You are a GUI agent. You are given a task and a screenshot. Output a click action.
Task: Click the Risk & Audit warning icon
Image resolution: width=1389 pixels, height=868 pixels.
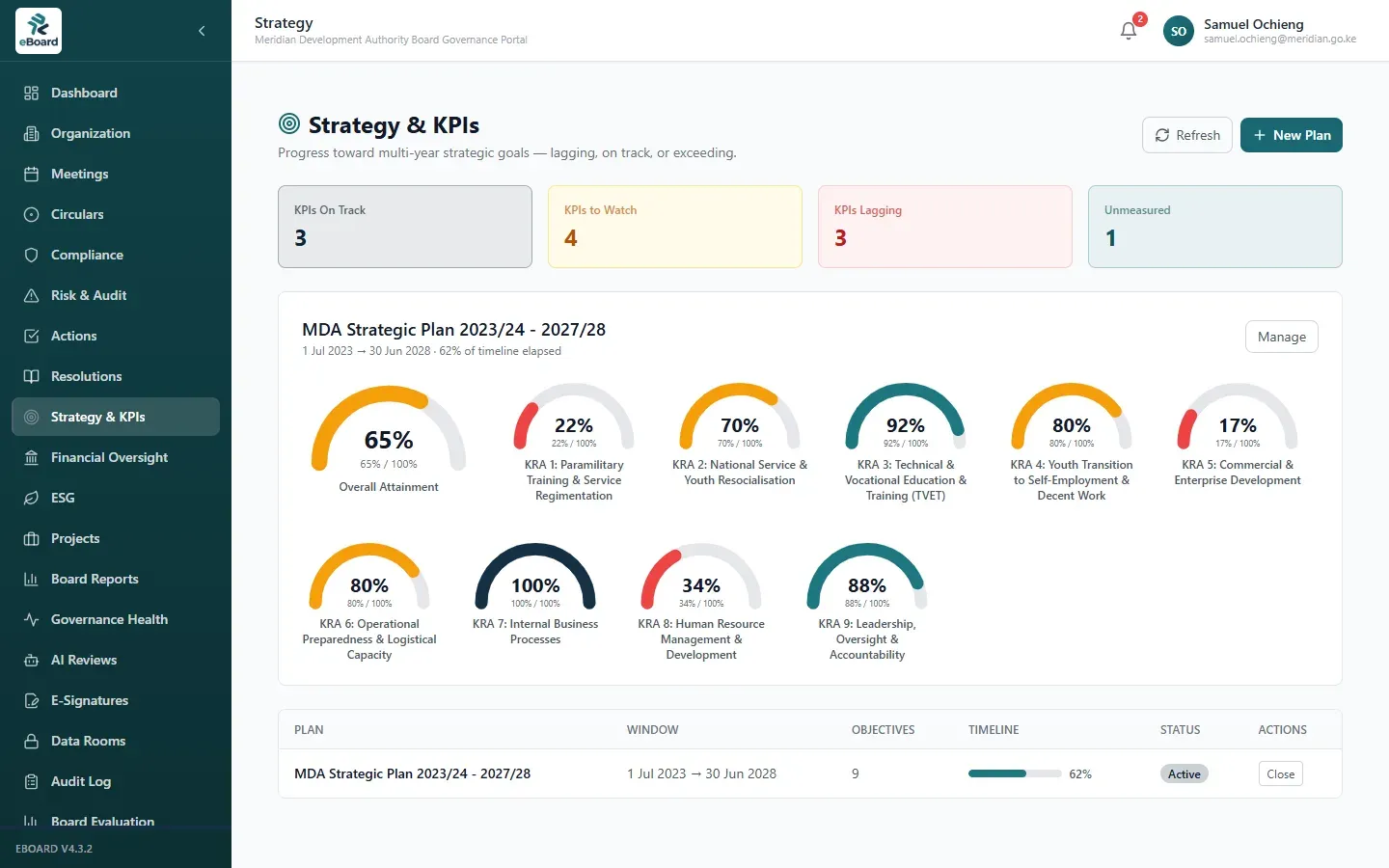tap(32, 295)
